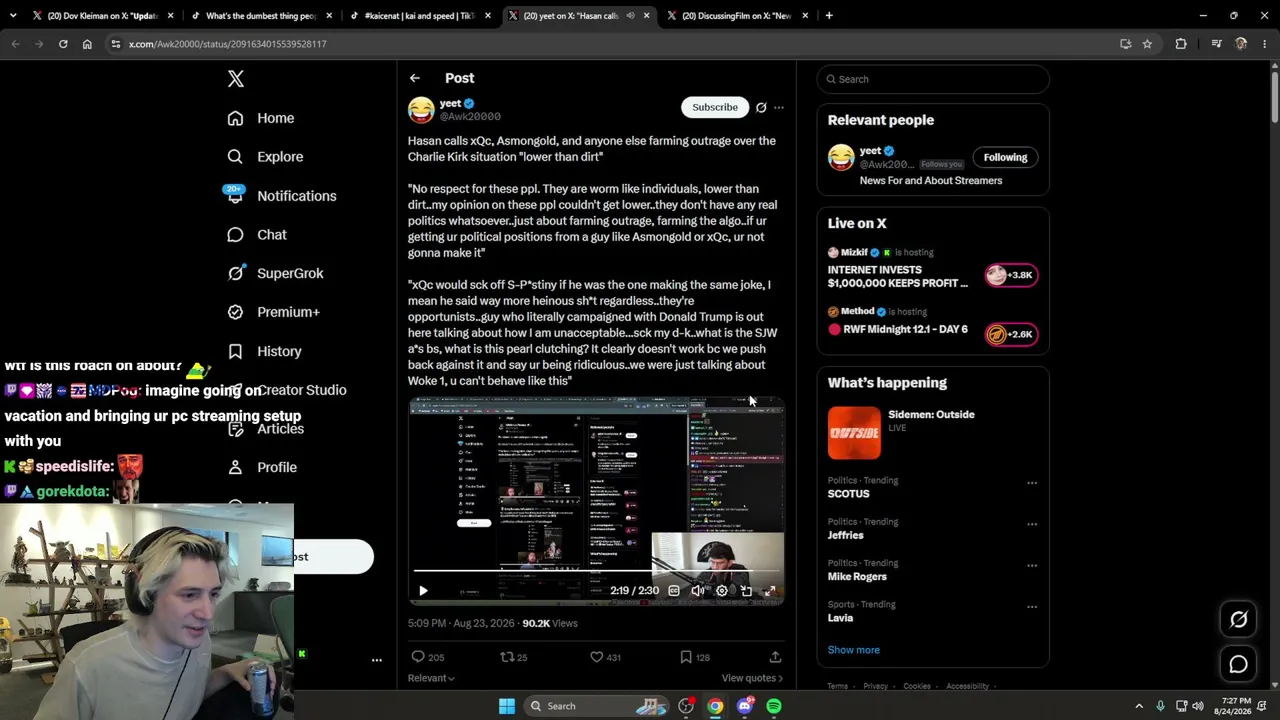
Task: Open Chrome profile avatar
Action: [x=1241, y=44]
